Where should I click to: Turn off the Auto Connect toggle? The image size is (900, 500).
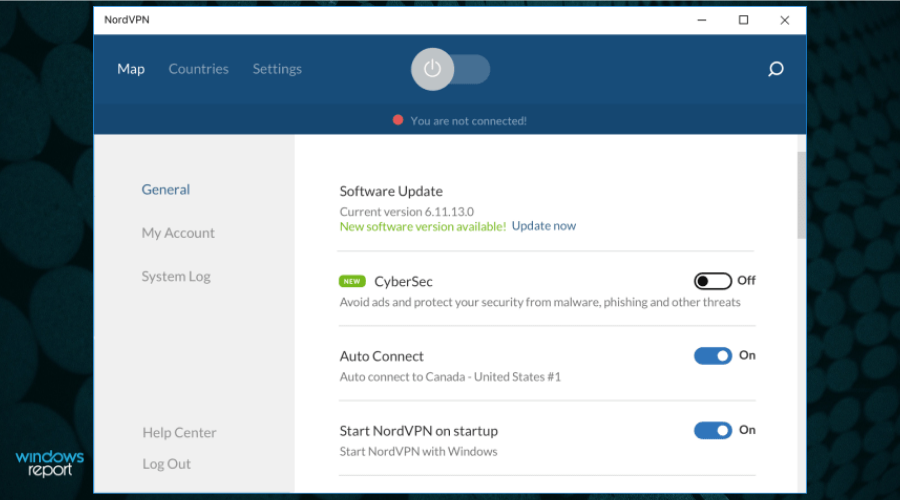[713, 356]
